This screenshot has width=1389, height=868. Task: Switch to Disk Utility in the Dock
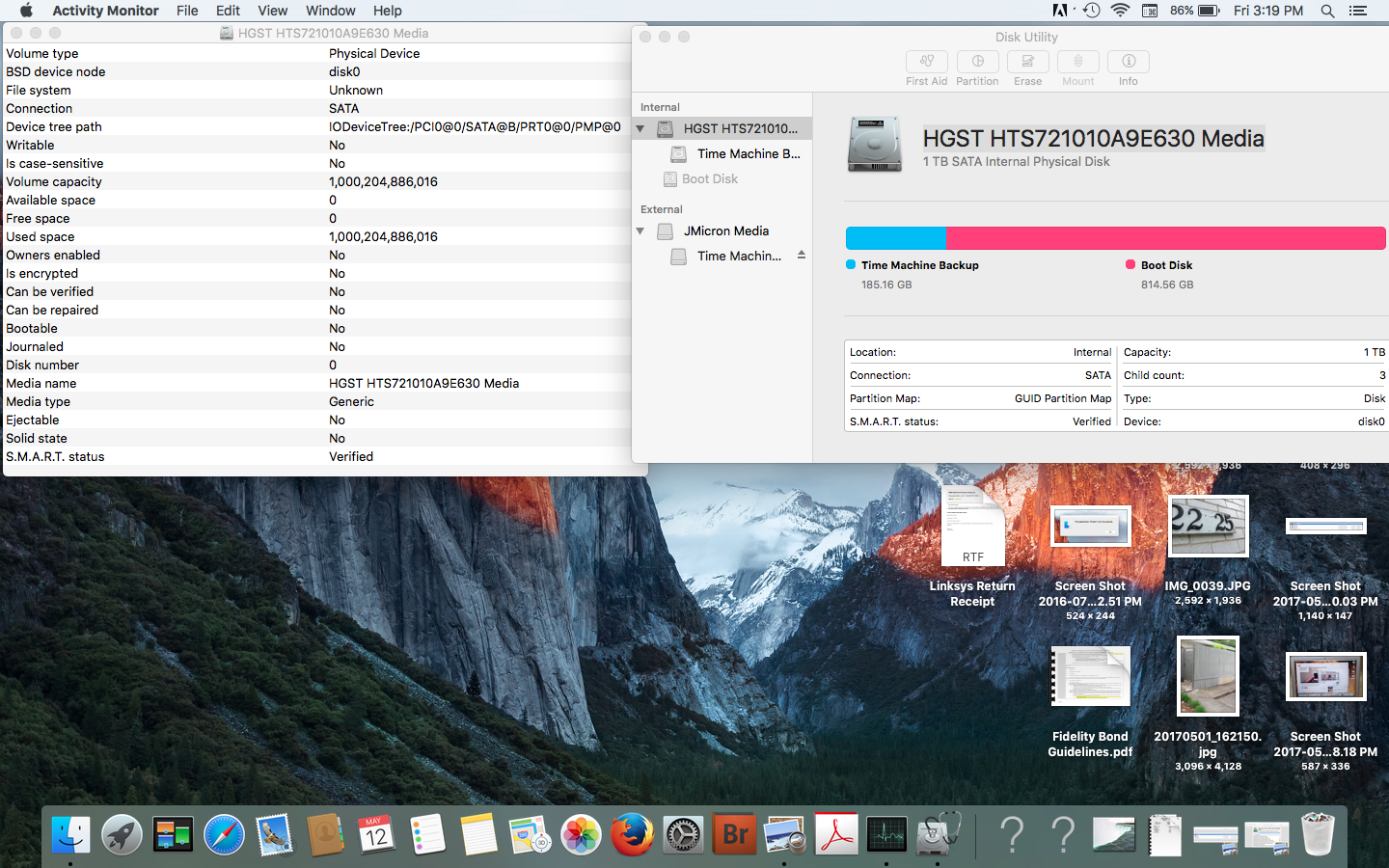click(938, 834)
